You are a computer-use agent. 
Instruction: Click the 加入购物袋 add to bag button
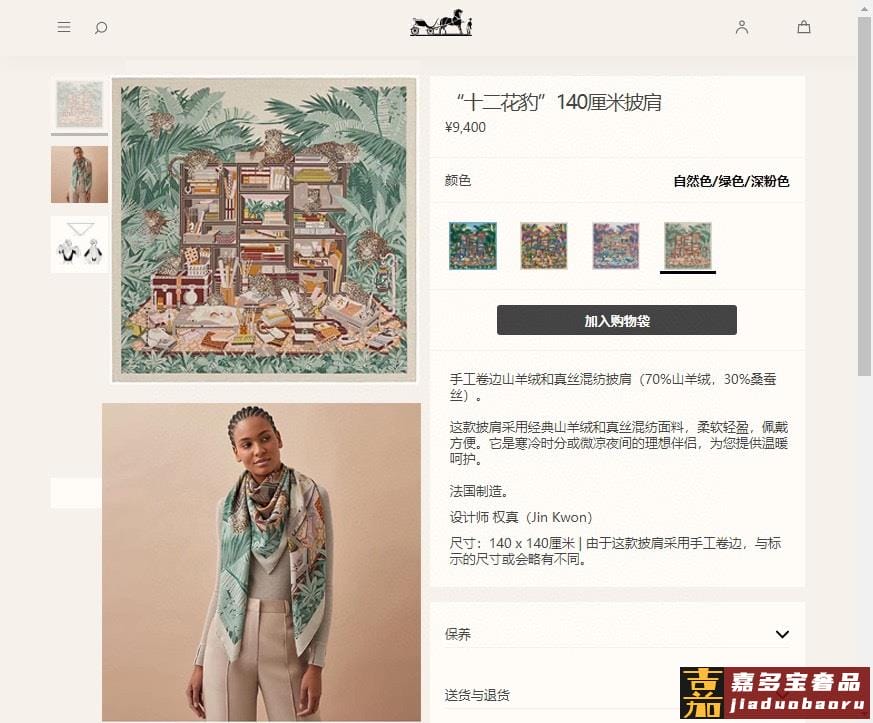(617, 320)
